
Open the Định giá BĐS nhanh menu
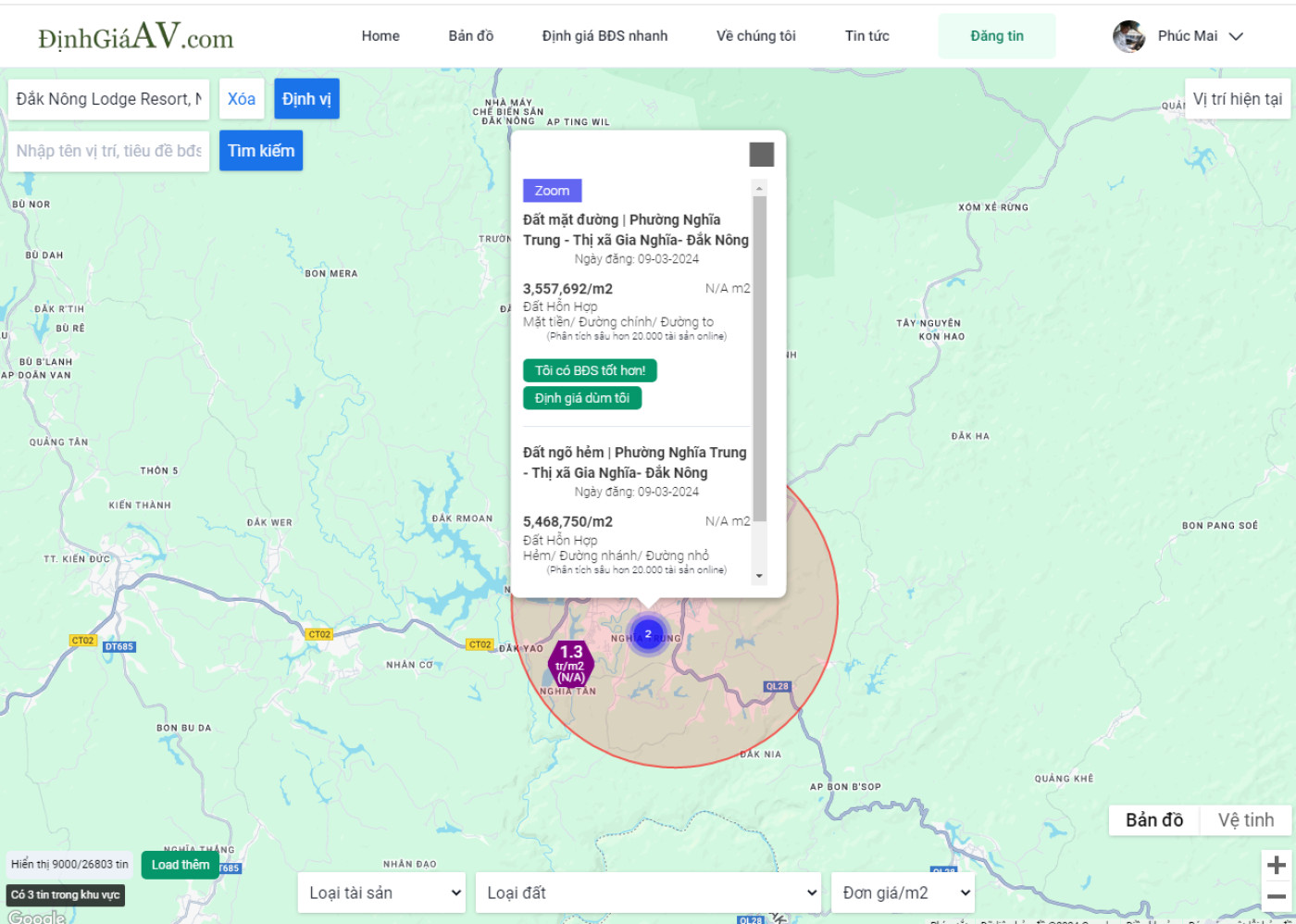click(604, 36)
